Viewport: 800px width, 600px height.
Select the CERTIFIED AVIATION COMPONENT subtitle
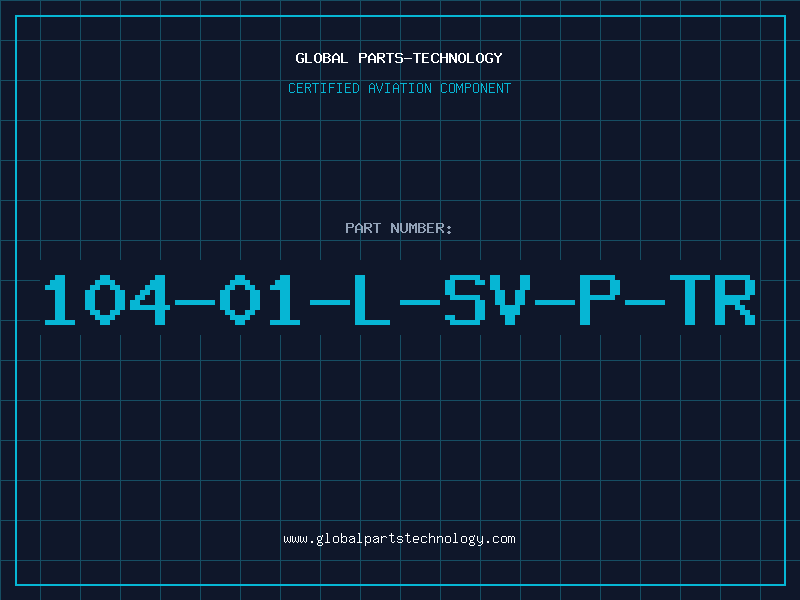pyautogui.click(x=399, y=88)
